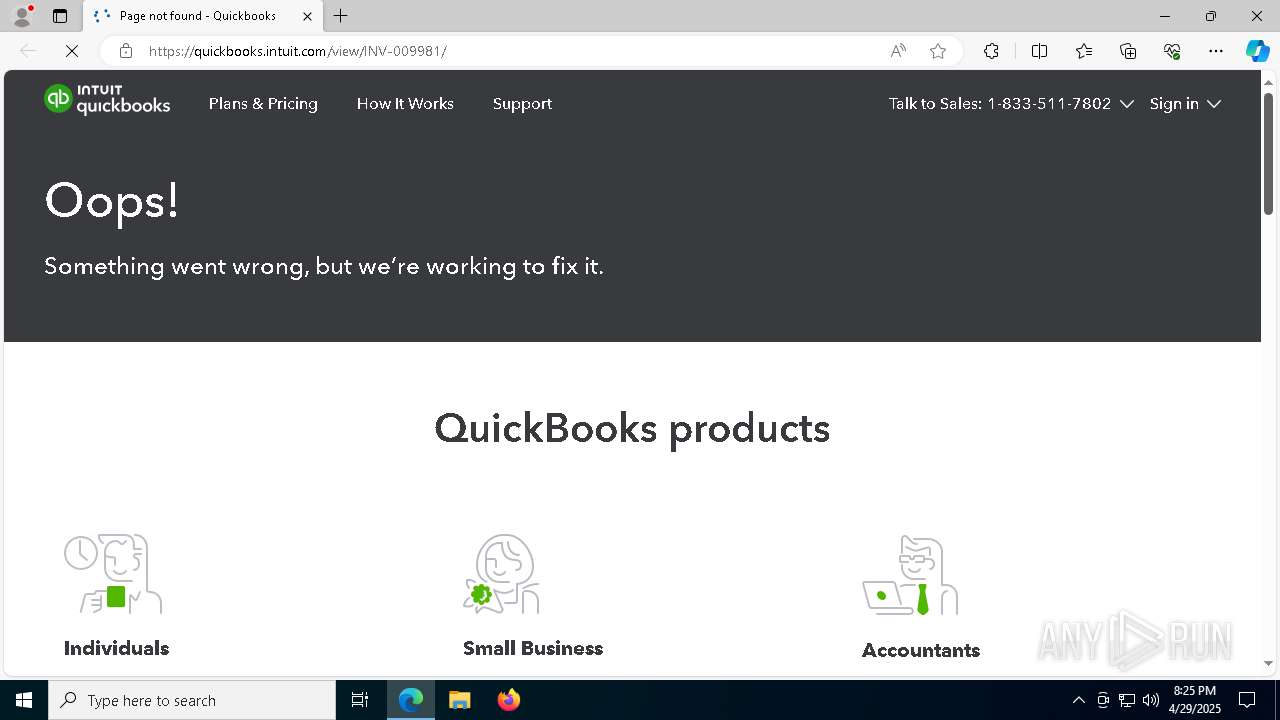Expand Talk to Sales phone dropdown
Screen dimensions: 1280x720
click(1011, 104)
